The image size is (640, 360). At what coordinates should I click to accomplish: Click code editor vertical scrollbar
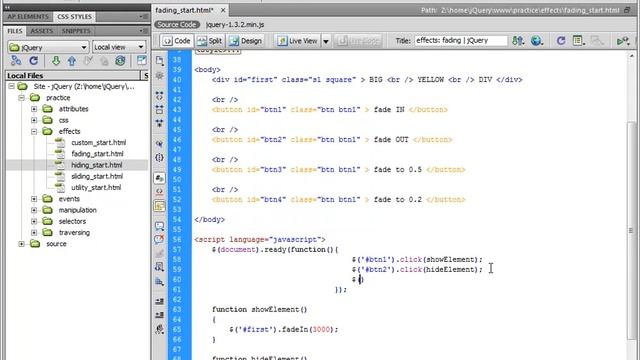click(631, 230)
